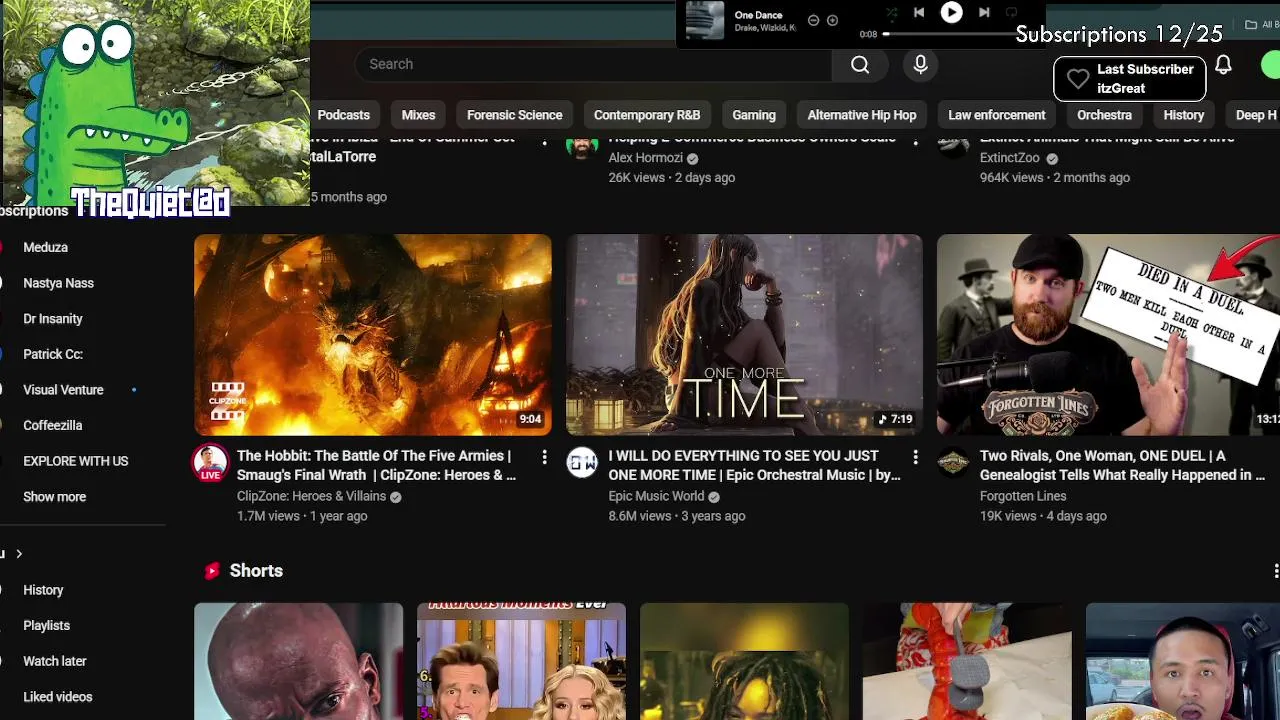The image size is (1280, 720).
Task: Open the Dr Insanity subscription
Action: (x=53, y=319)
